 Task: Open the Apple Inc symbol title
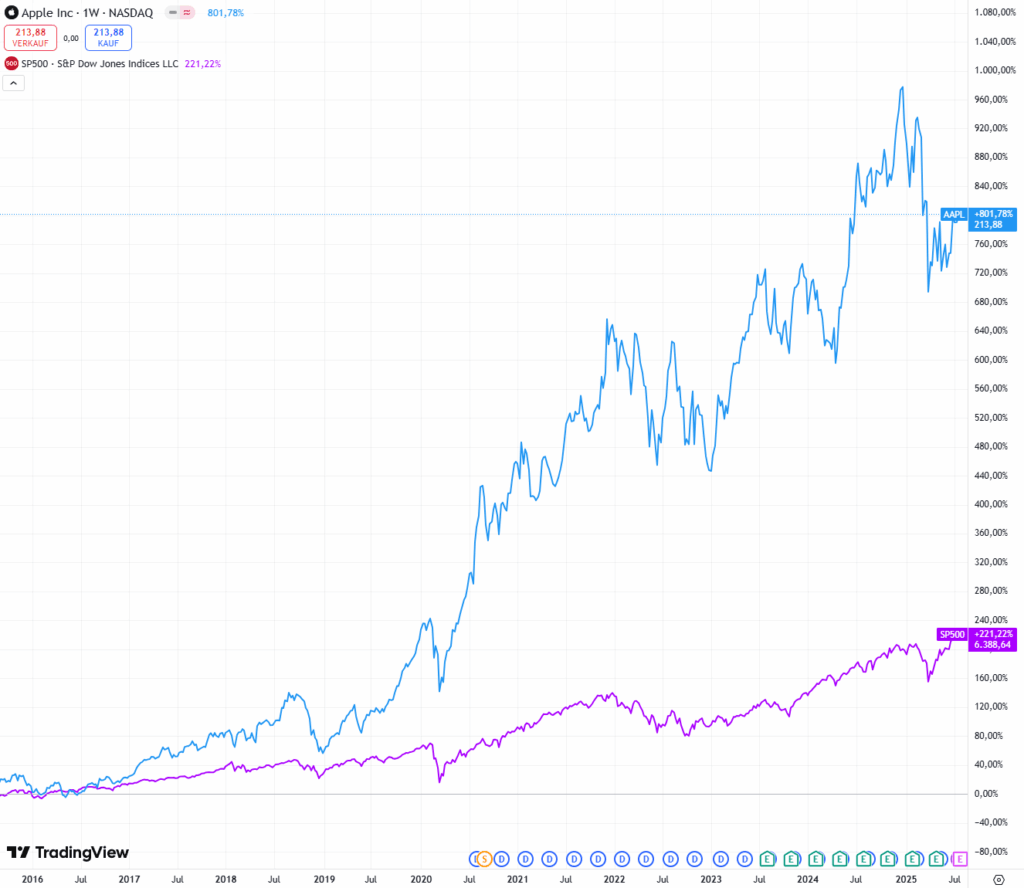[87, 12]
